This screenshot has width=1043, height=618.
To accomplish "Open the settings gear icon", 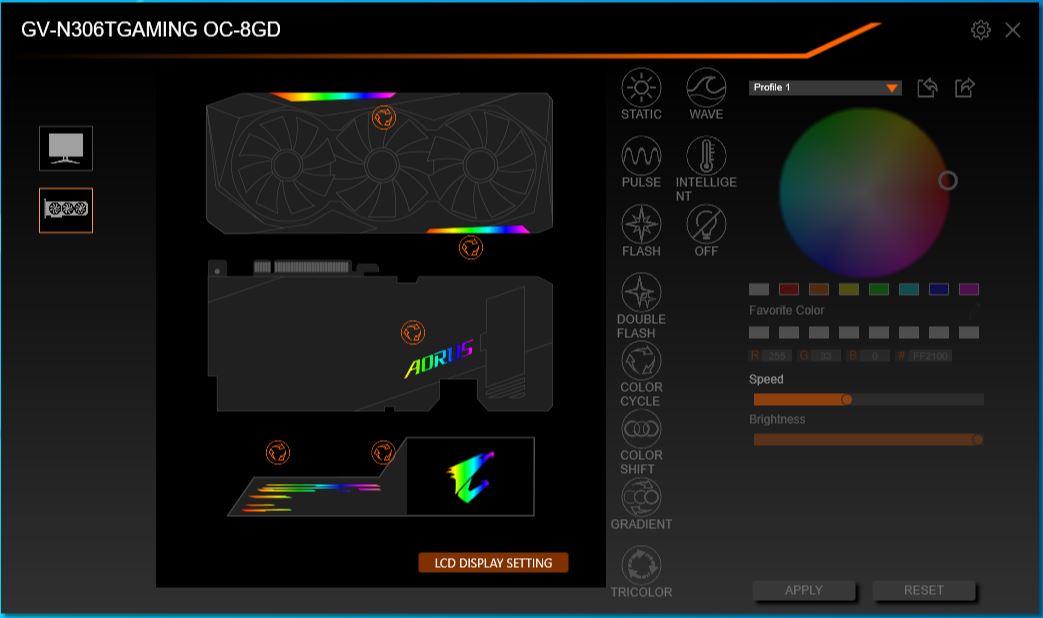I will tap(980, 30).
